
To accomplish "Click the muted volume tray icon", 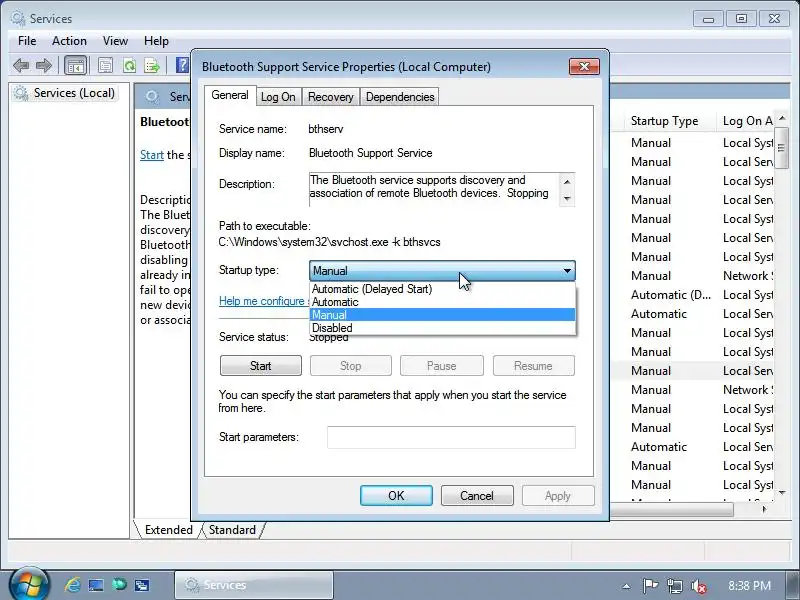I will tap(698, 586).
